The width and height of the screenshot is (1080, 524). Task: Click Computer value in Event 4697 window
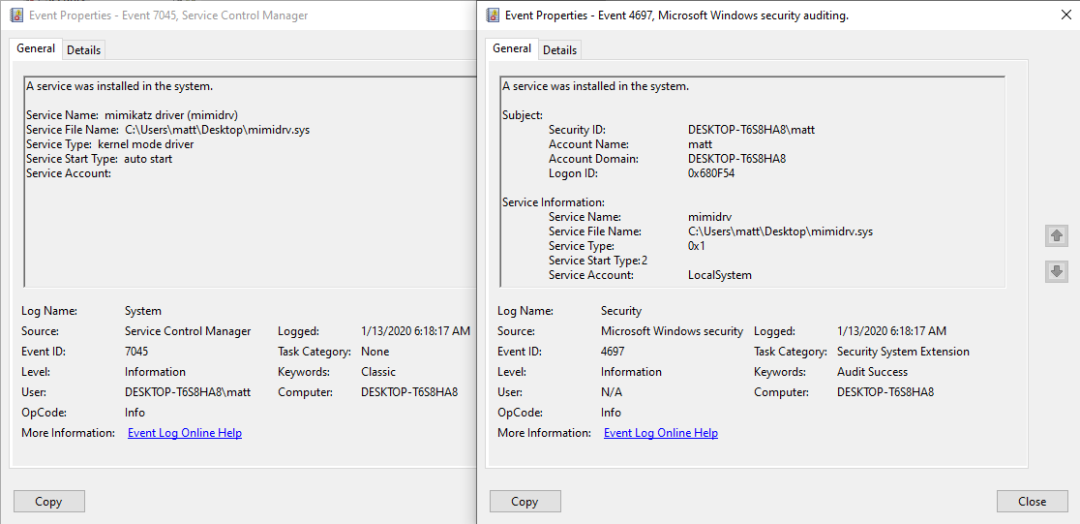pyautogui.click(x=885, y=392)
